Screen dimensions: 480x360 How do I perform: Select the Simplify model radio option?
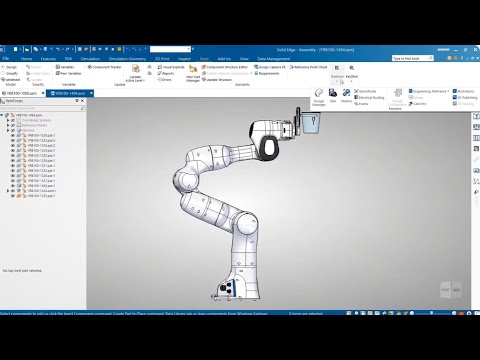(9, 73)
